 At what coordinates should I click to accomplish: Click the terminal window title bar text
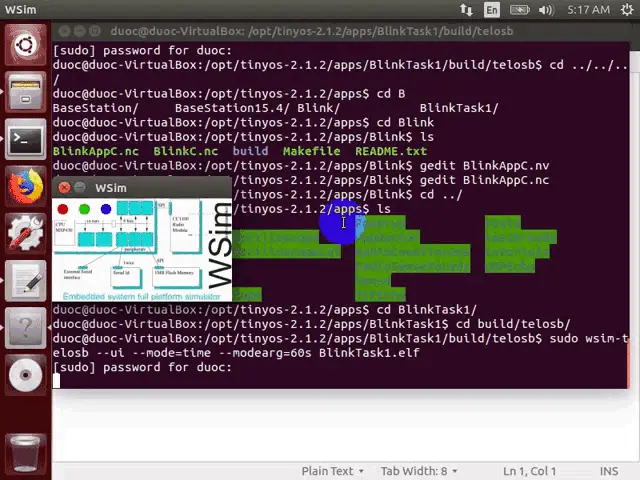311,31
